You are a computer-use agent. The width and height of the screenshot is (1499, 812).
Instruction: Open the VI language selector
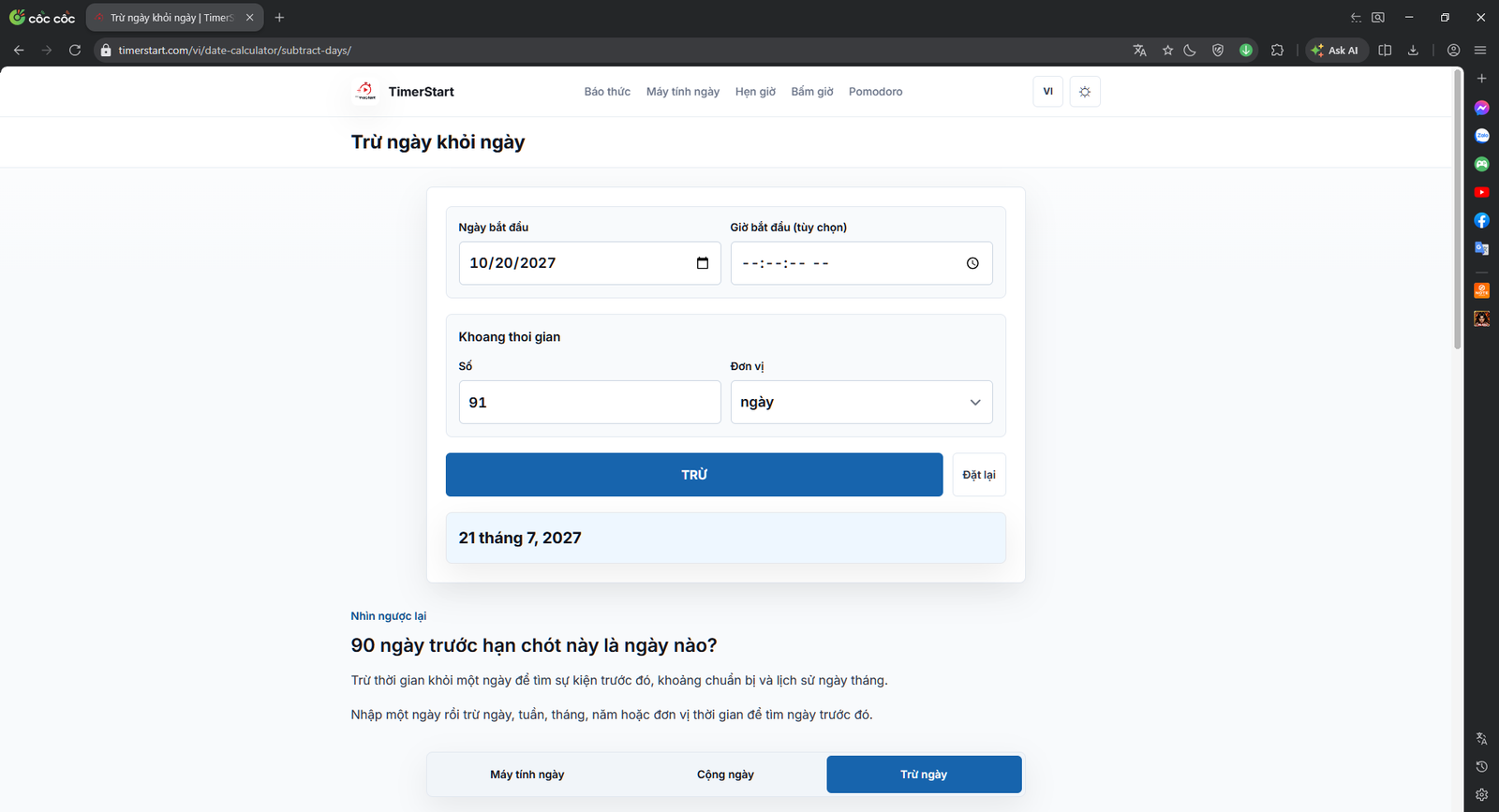click(x=1048, y=92)
